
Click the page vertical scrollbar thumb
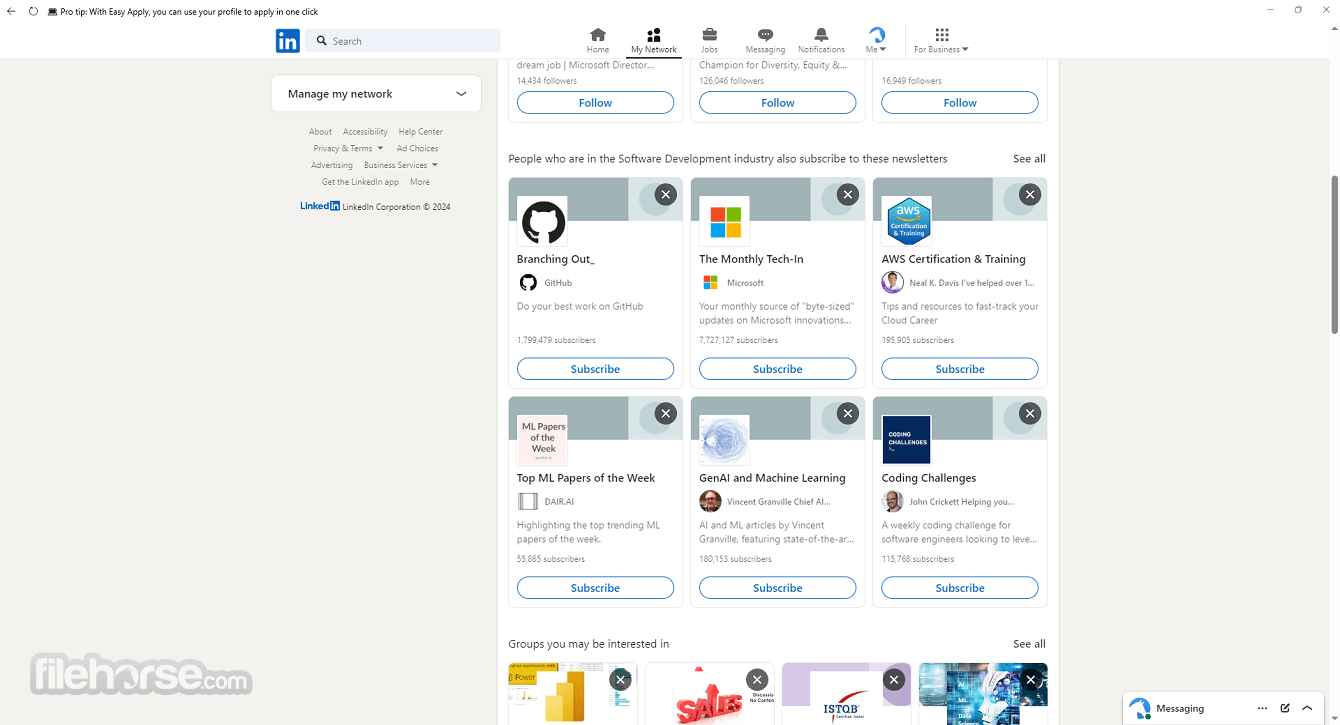[1334, 255]
